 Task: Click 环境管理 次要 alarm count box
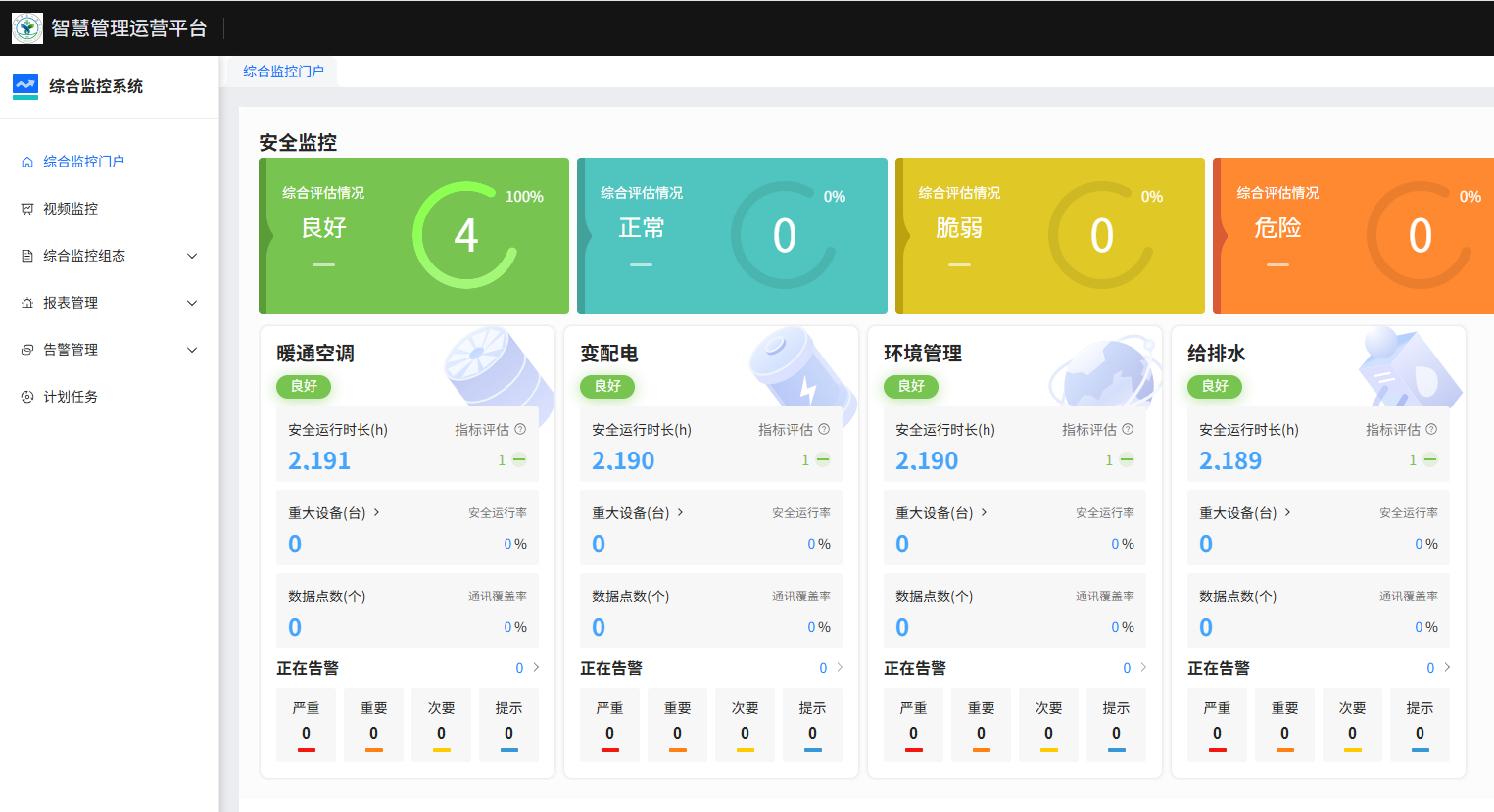1048,725
